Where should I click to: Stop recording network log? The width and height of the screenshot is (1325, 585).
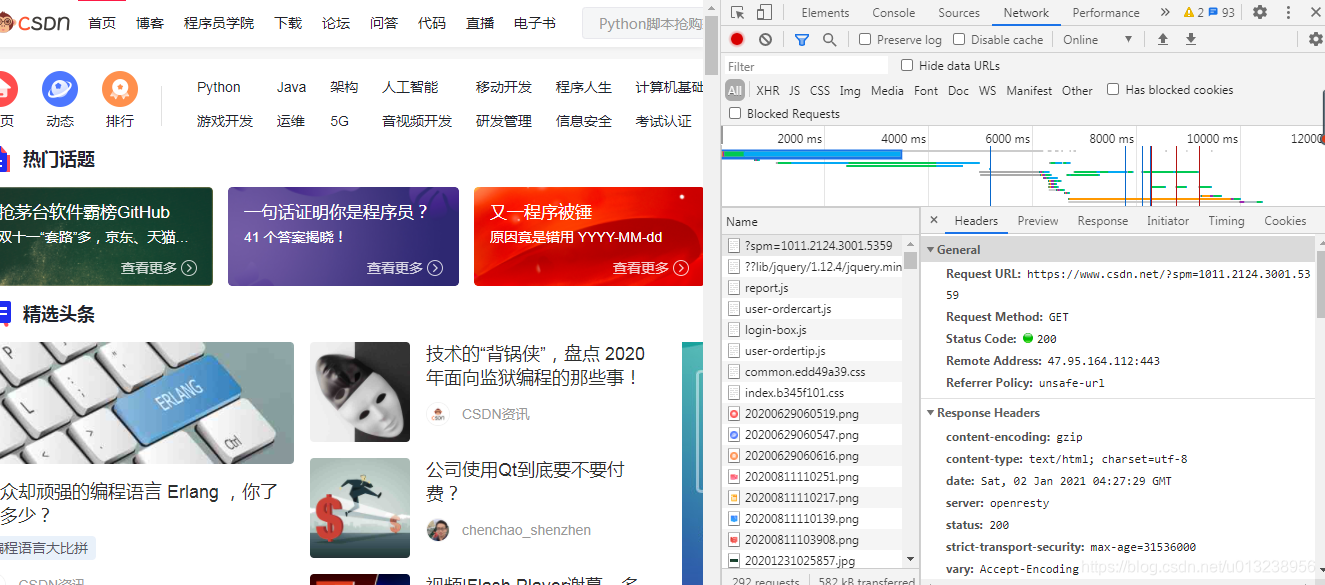[x=737, y=39]
